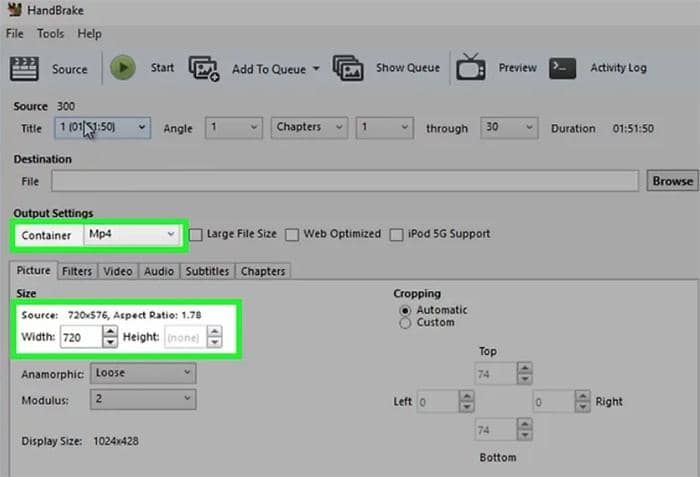Decrease Right crop with down arrow
This screenshot has height=477, width=700.
point(583,407)
